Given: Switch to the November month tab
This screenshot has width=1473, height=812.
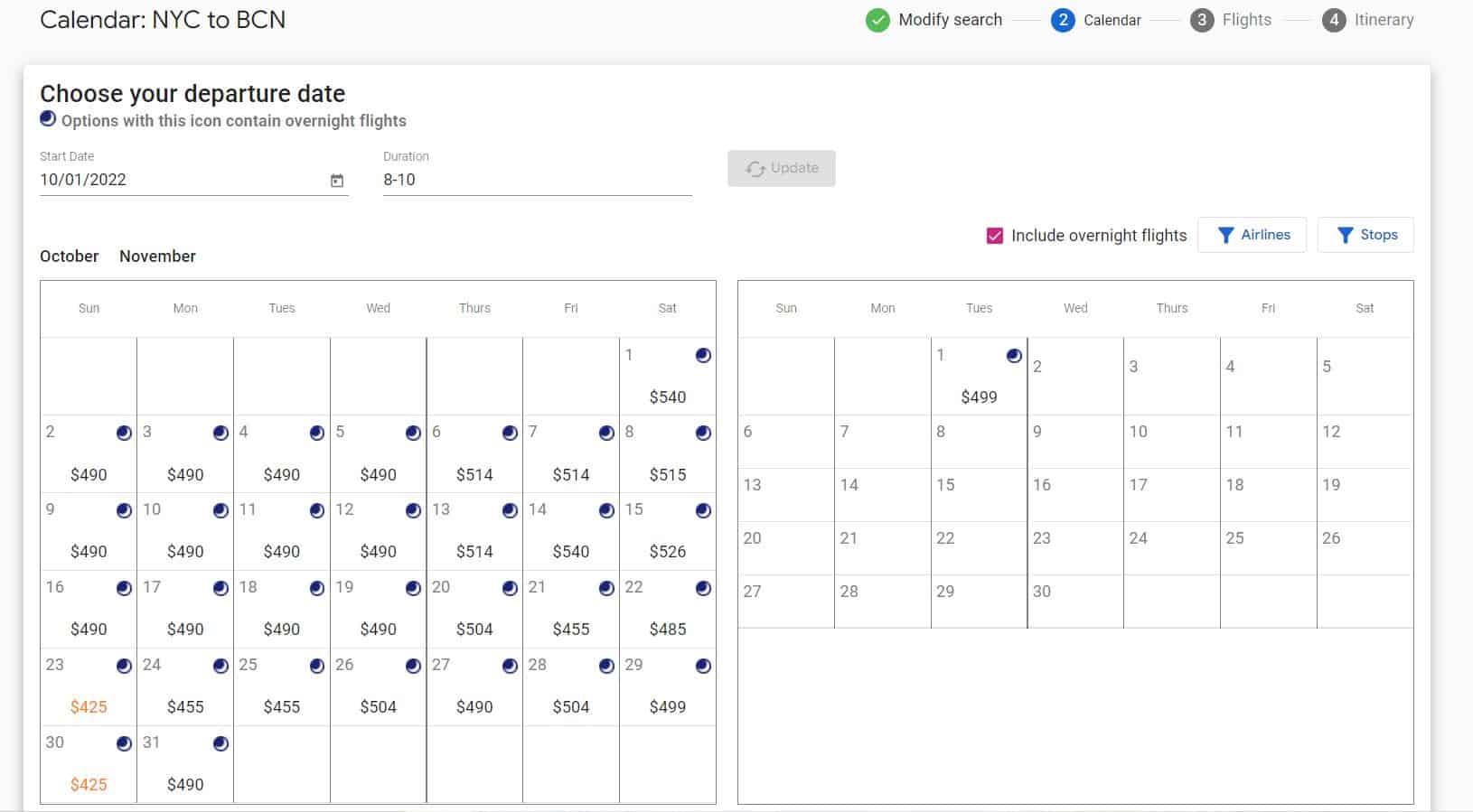Looking at the screenshot, I should [157, 256].
